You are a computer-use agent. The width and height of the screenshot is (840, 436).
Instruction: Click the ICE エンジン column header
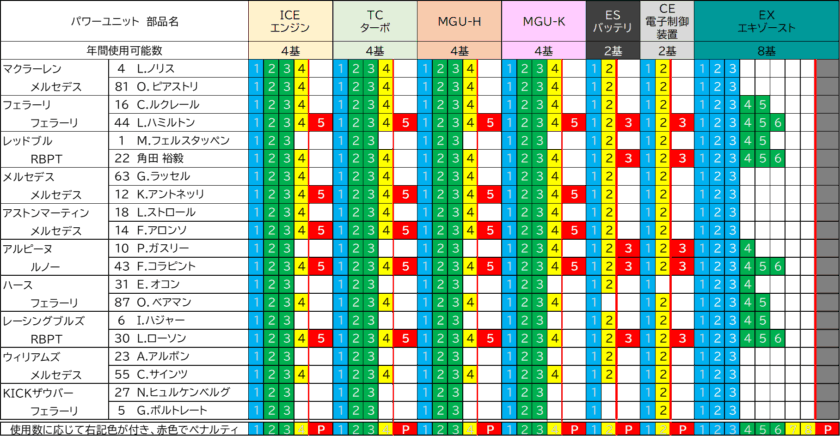click(290, 21)
